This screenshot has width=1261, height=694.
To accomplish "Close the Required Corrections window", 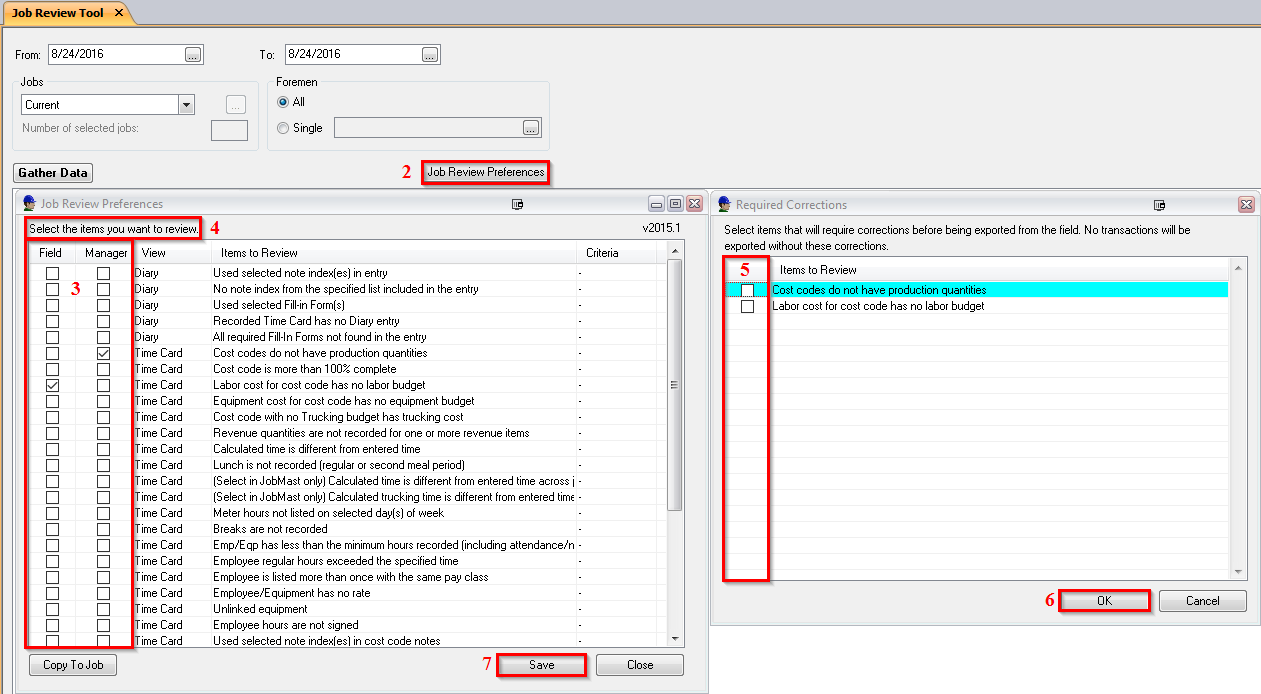I will 1246,204.
